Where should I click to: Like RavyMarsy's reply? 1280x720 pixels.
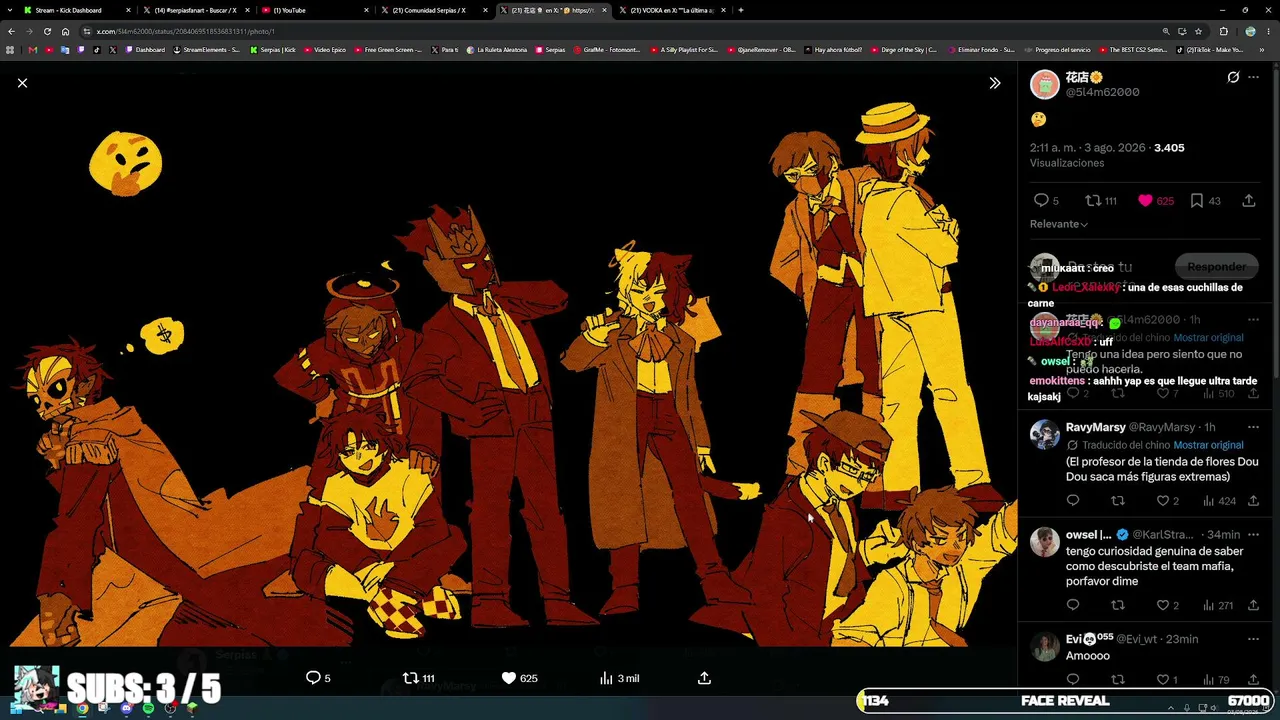tap(1169, 501)
